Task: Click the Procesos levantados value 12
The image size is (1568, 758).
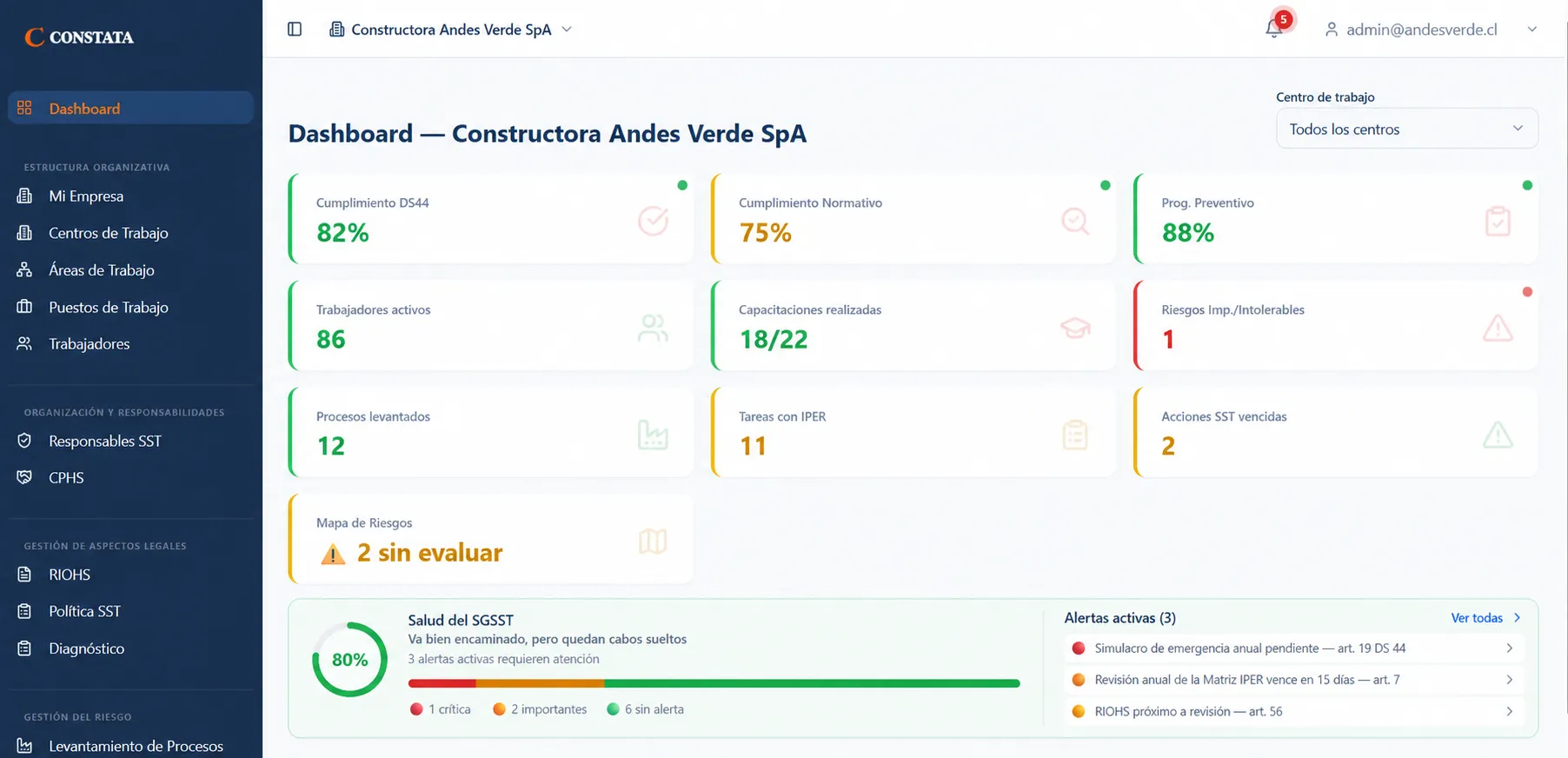Action: pos(331,446)
